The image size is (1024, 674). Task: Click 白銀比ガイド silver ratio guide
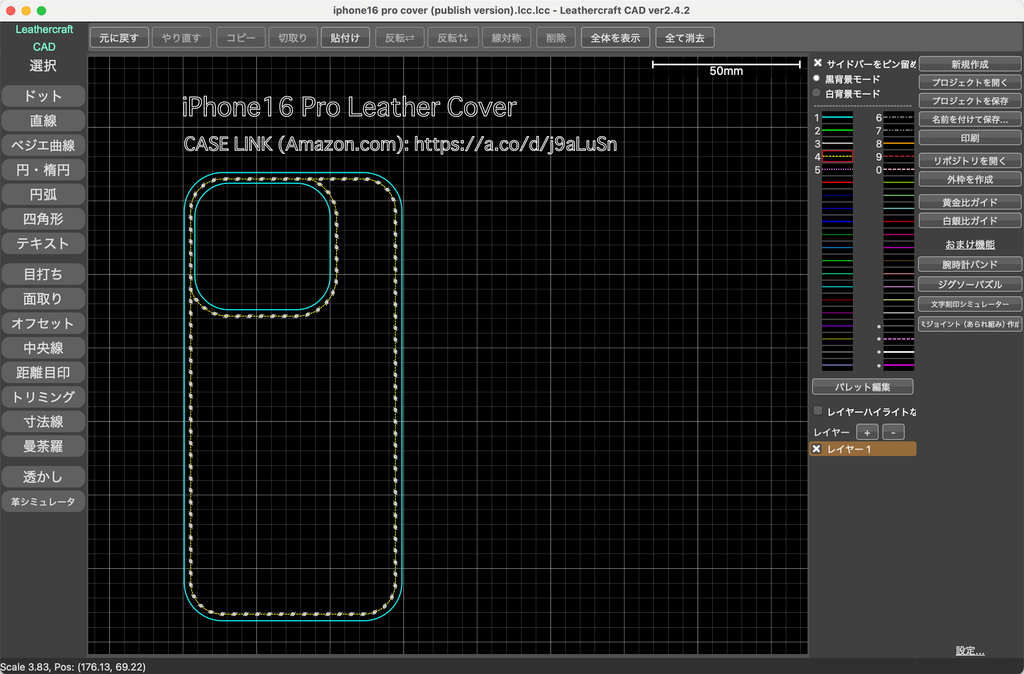[970, 221]
